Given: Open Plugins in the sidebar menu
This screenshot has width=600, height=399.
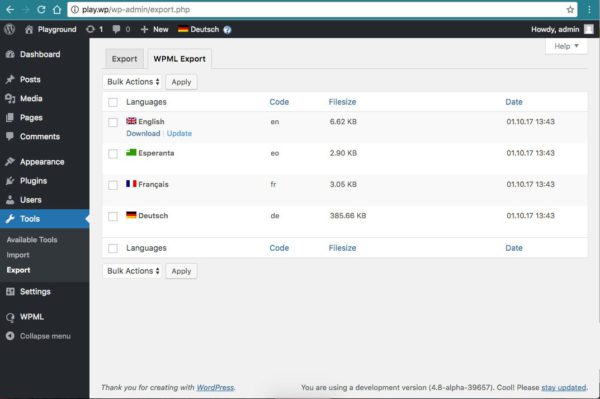Looking at the screenshot, I should (33, 181).
